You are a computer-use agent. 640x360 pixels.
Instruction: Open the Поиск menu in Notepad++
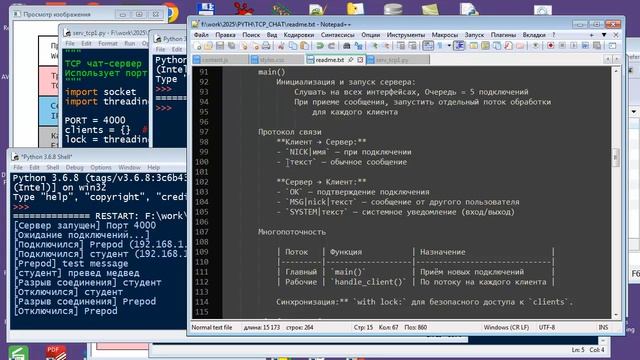tap(251, 35)
